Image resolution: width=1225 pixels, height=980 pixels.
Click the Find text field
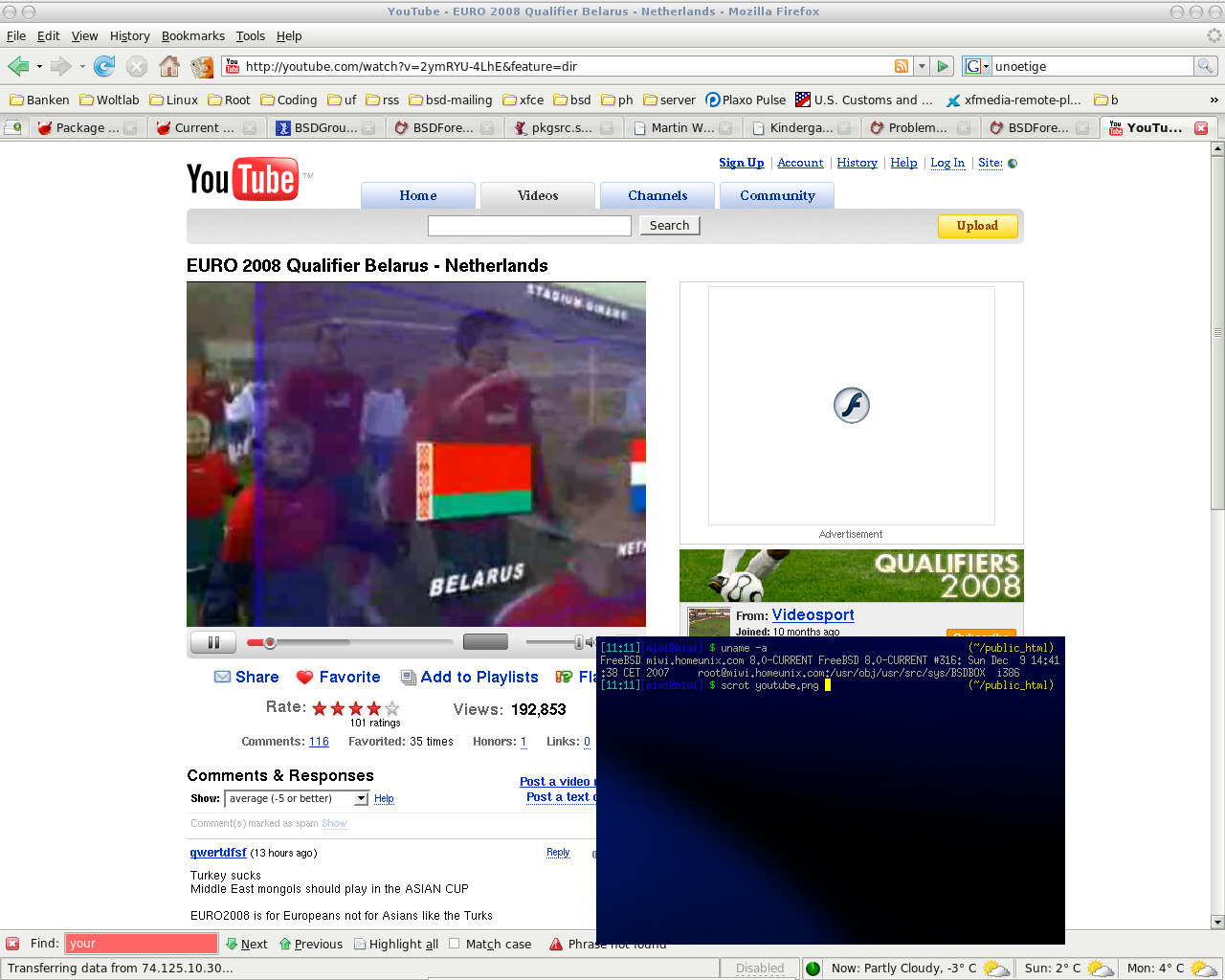click(x=142, y=944)
